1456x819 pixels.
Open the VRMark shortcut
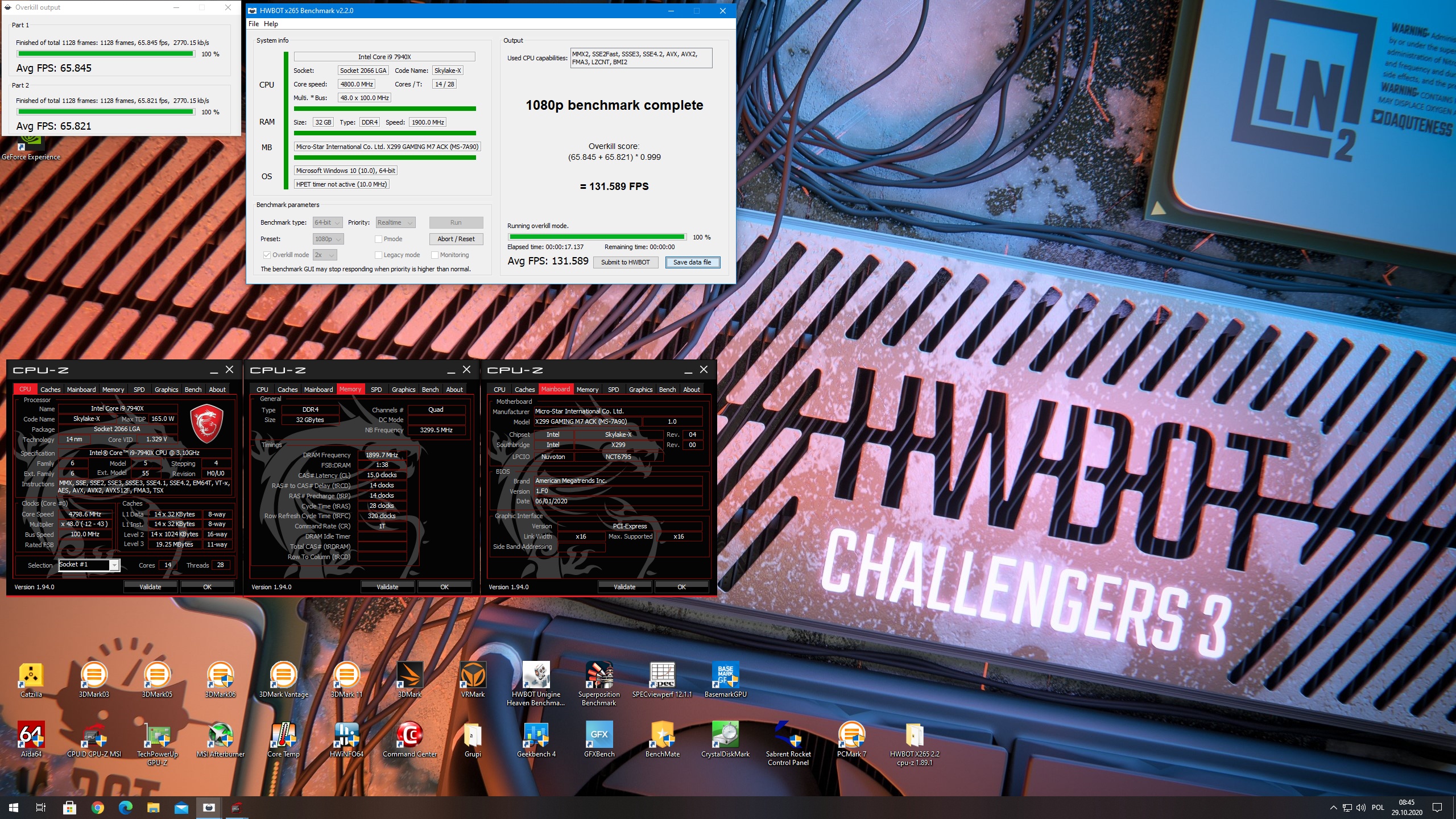pos(473,680)
